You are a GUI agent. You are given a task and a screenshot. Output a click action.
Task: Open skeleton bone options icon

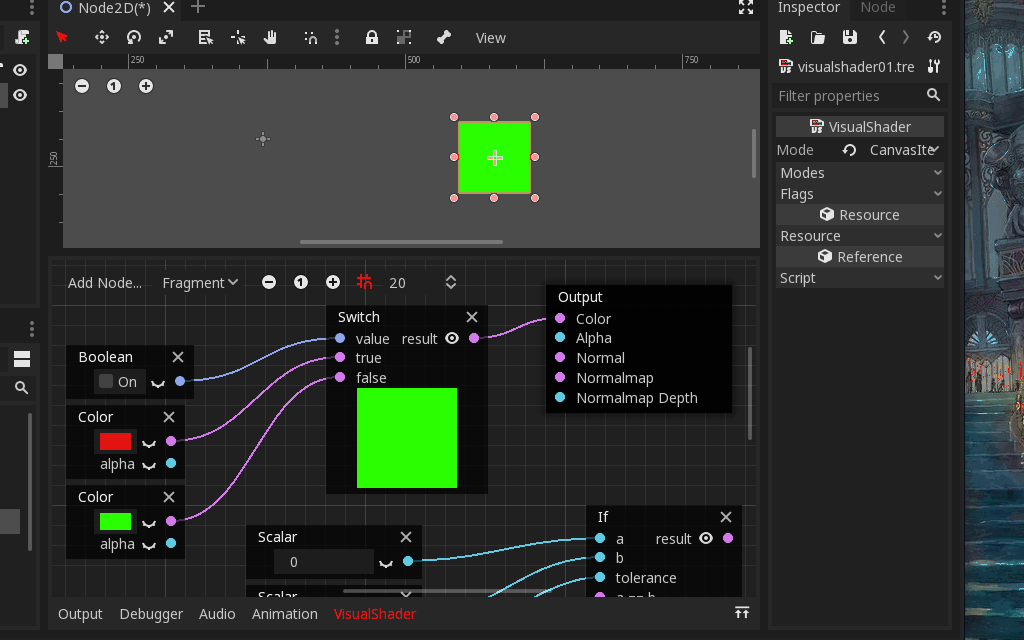click(x=444, y=37)
